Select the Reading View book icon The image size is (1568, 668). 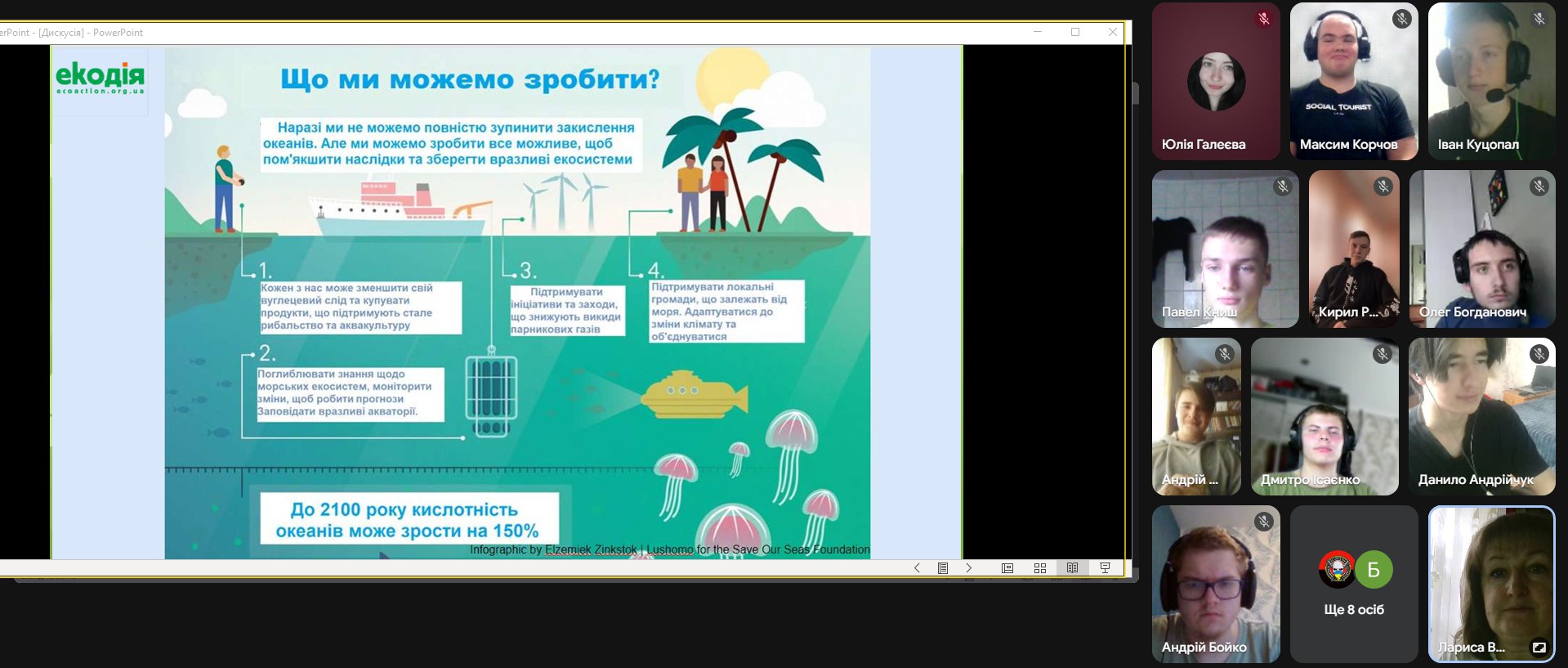(1072, 568)
